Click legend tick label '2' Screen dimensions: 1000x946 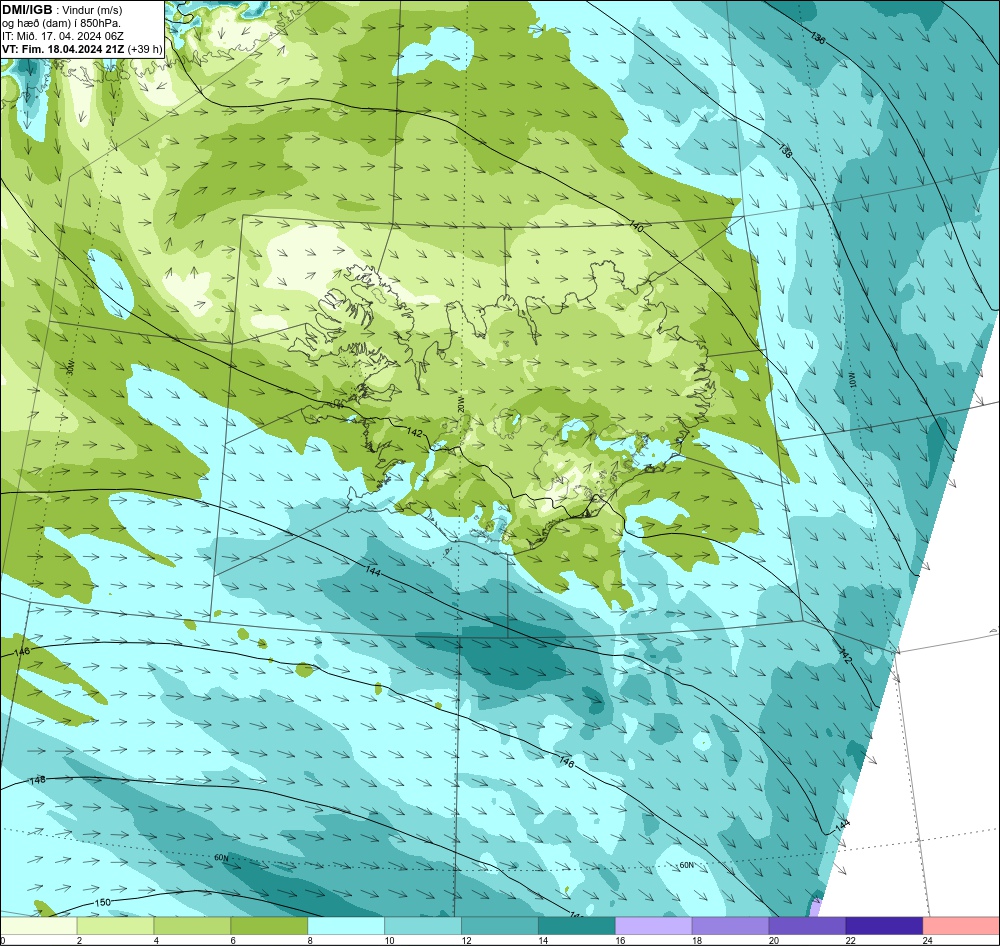[79, 940]
